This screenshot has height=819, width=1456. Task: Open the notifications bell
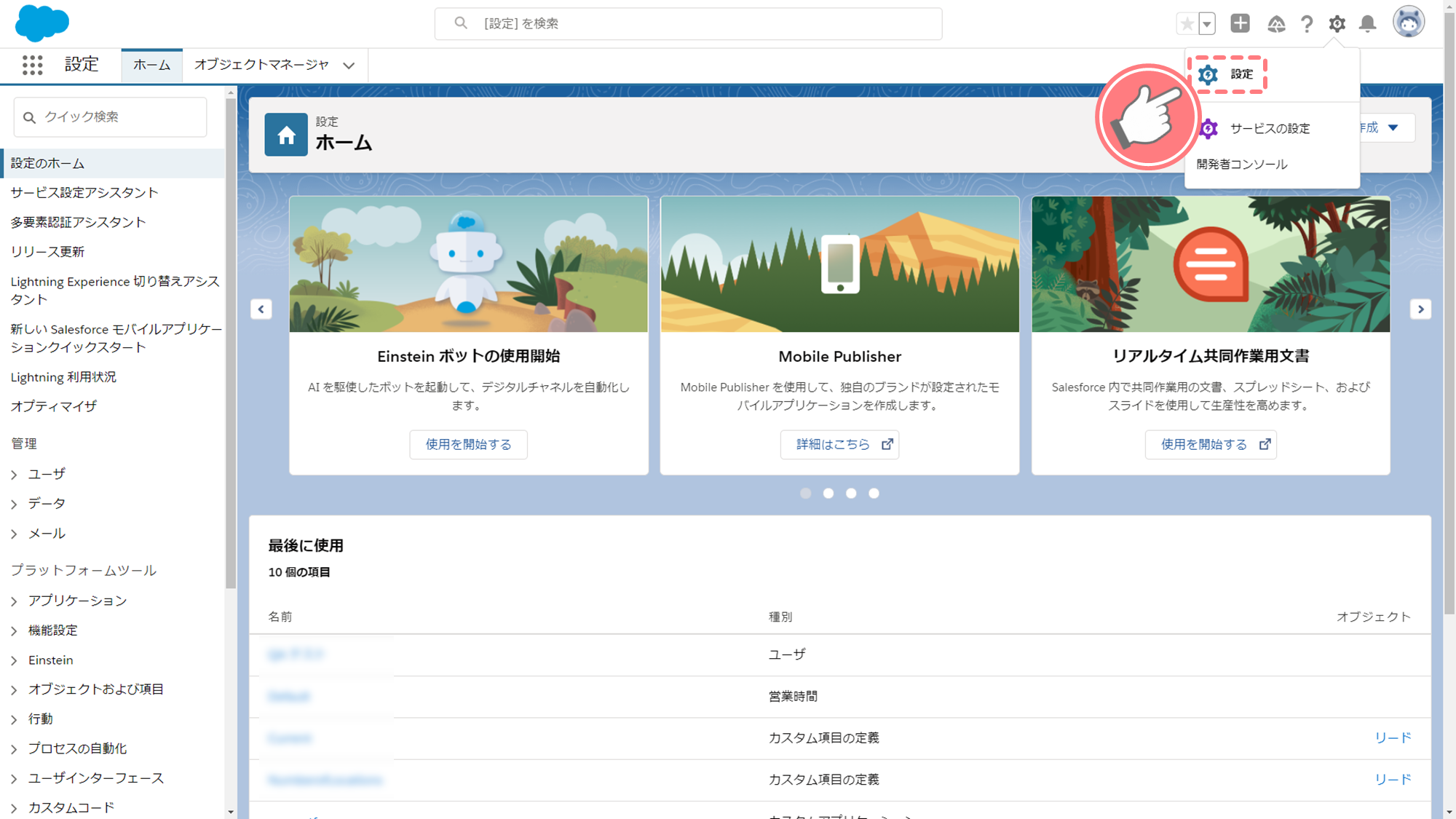1368,24
